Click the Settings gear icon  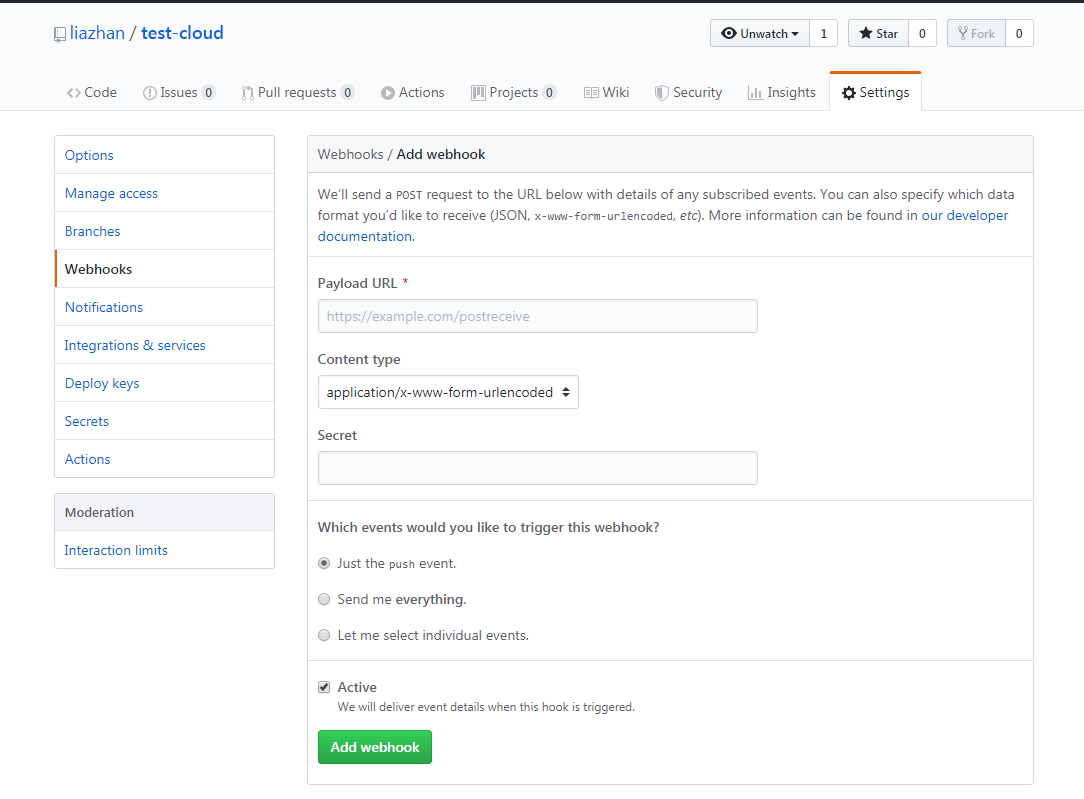849,93
